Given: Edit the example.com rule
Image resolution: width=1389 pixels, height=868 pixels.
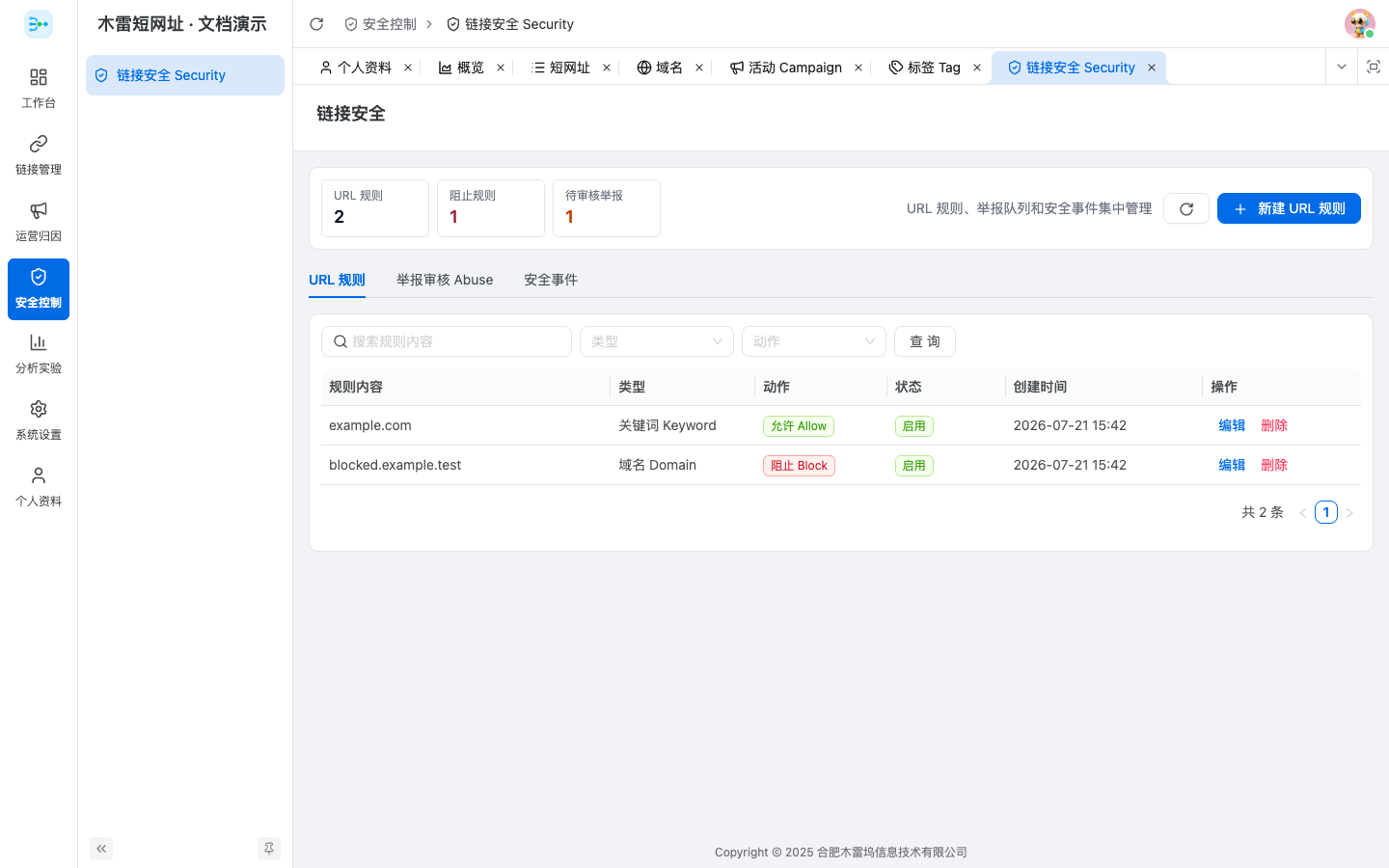Looking at the screenshot, I should pos(1232,425).
